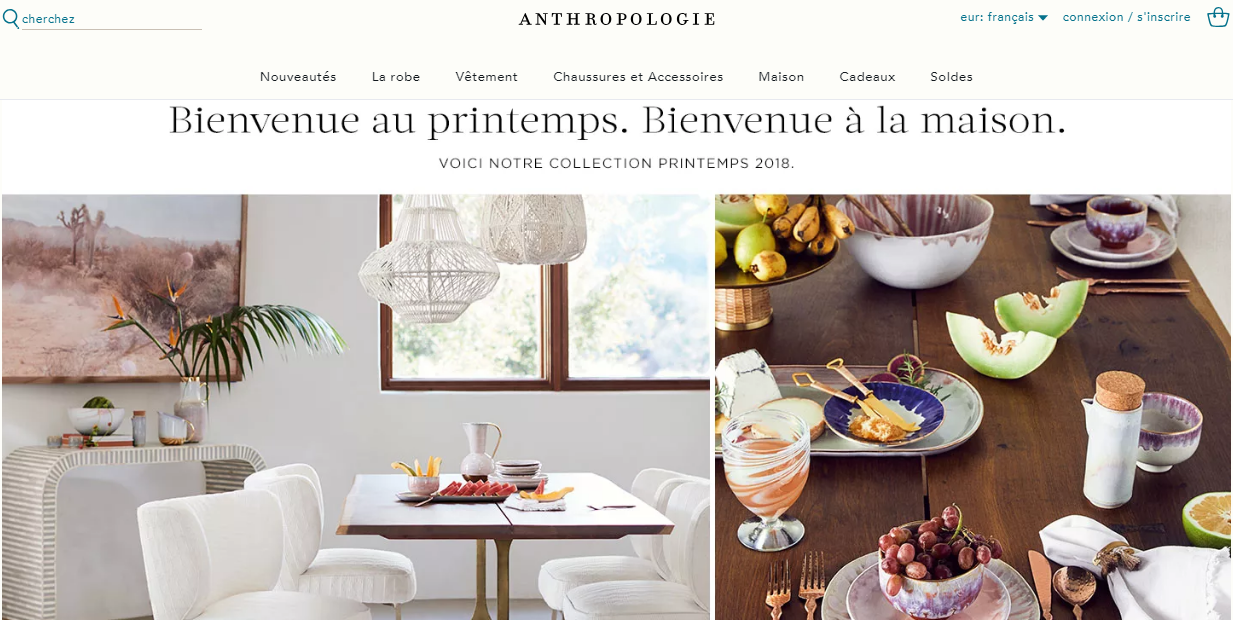1233x620 pixels.
Task: Click the collection printemps 2018 subtitle
Action: click(x=617, y=163)
